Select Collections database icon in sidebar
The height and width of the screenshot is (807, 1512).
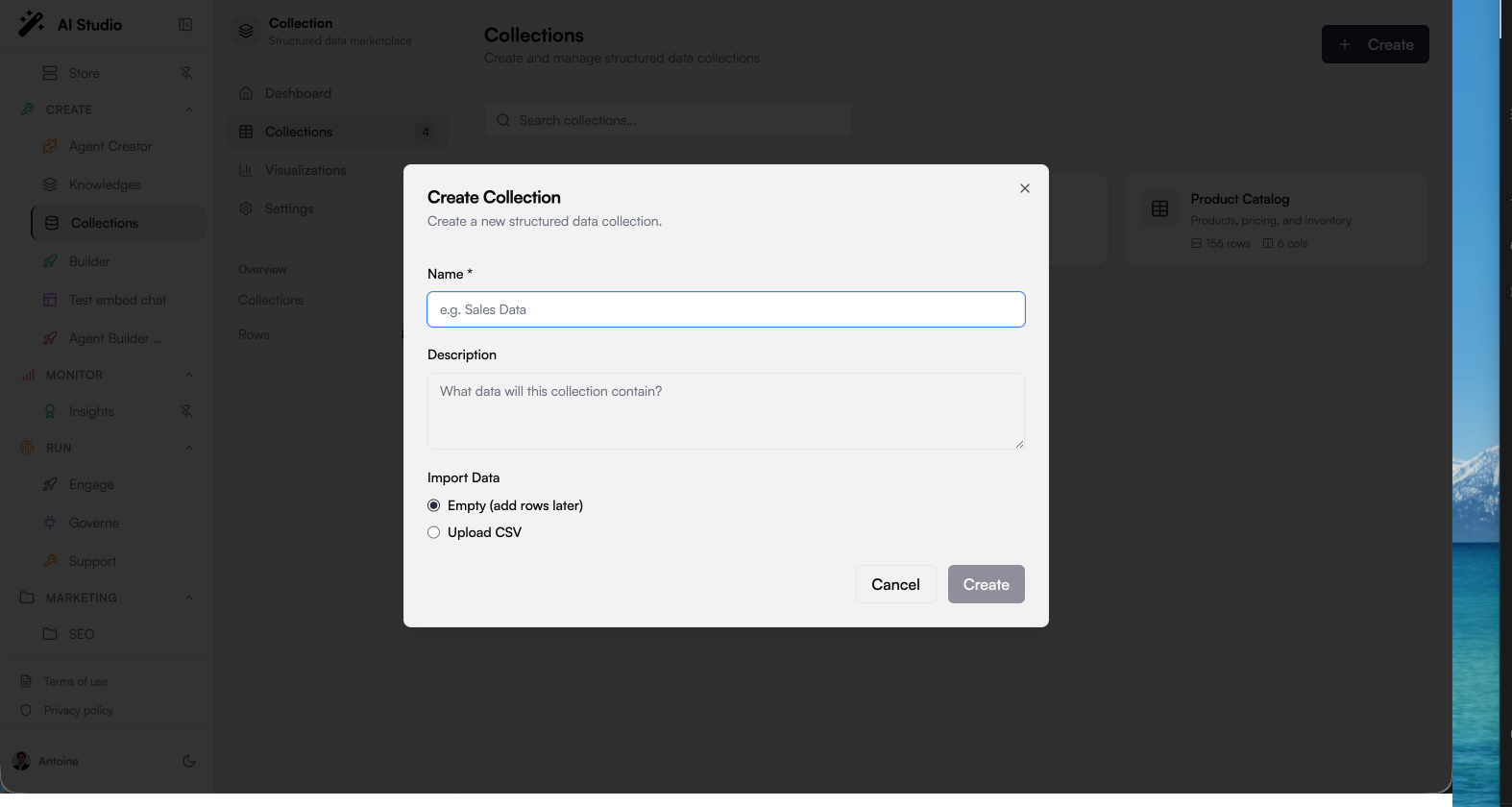coord(52,223)
